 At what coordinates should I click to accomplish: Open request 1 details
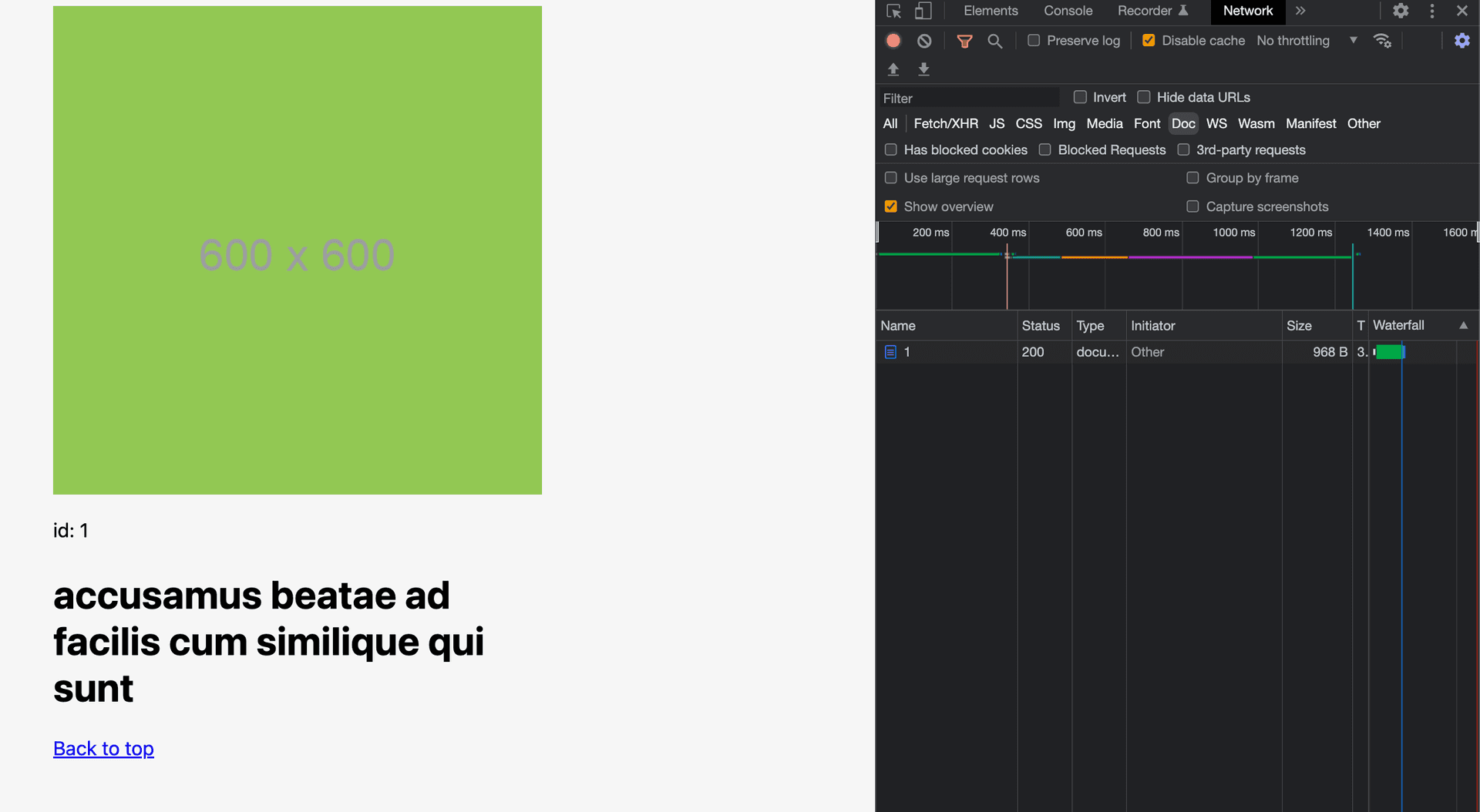tap(908, 352)
